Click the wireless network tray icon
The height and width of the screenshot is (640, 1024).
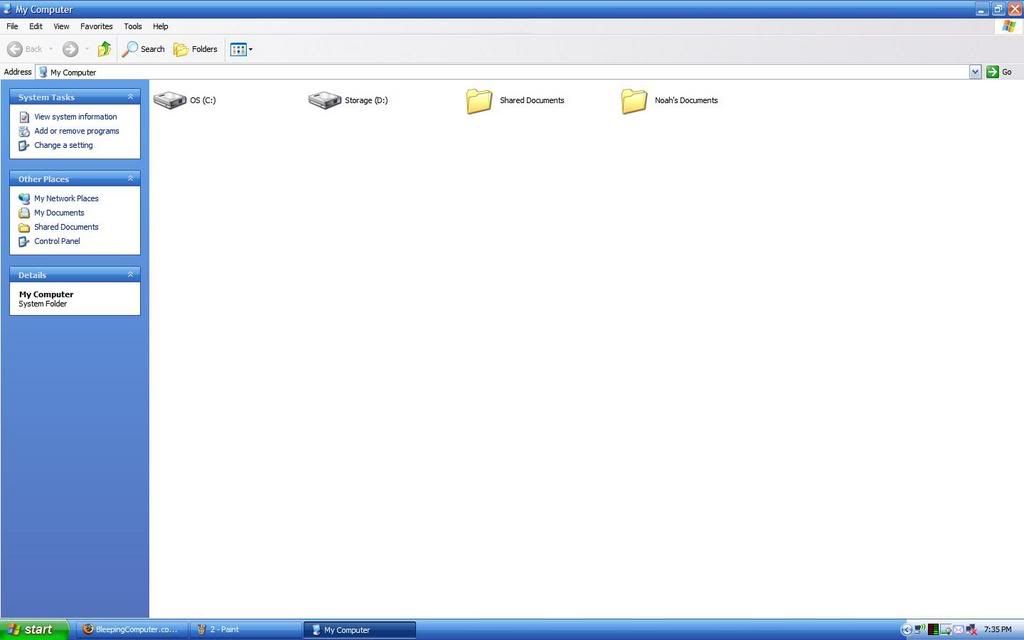tap(920, 630)
